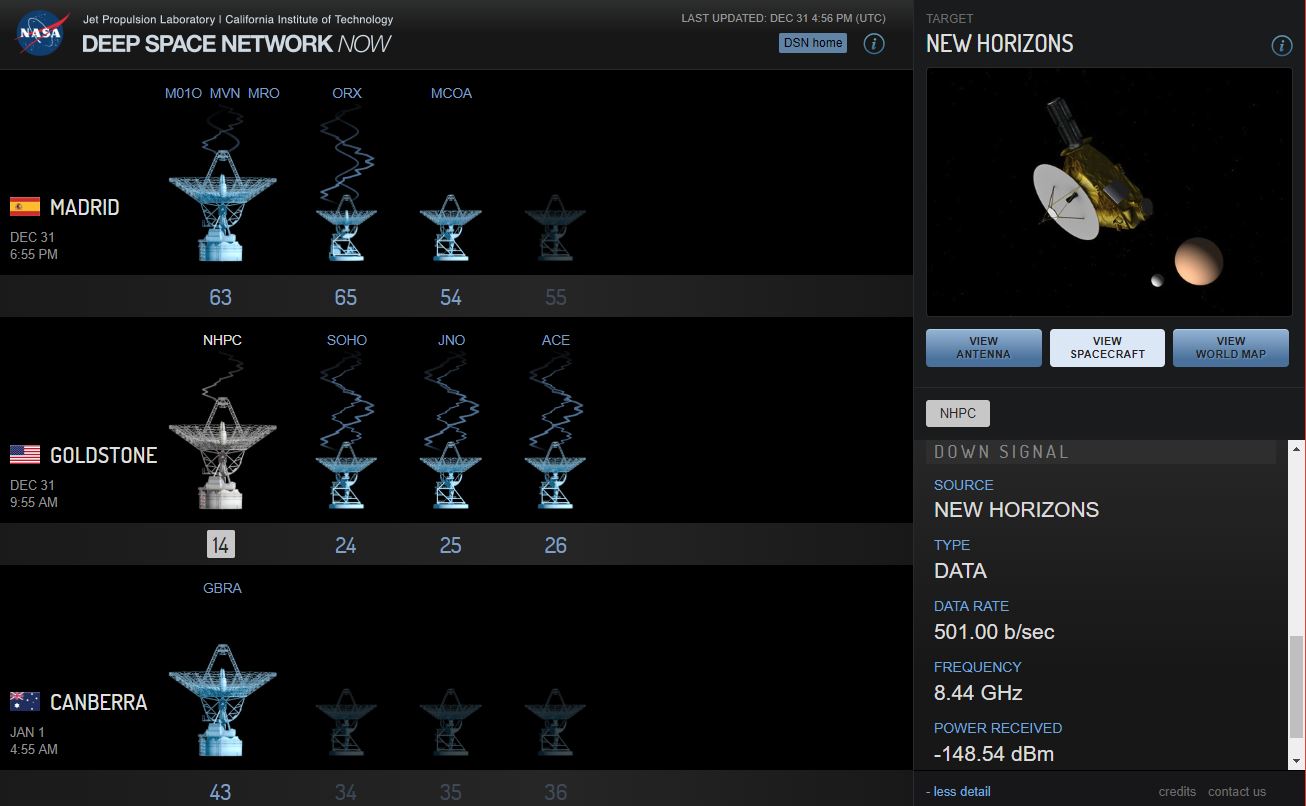Collapse panel with less detail link
Image resolution: width=1306 pixels, height=806 pixels.
pos(958,792)
